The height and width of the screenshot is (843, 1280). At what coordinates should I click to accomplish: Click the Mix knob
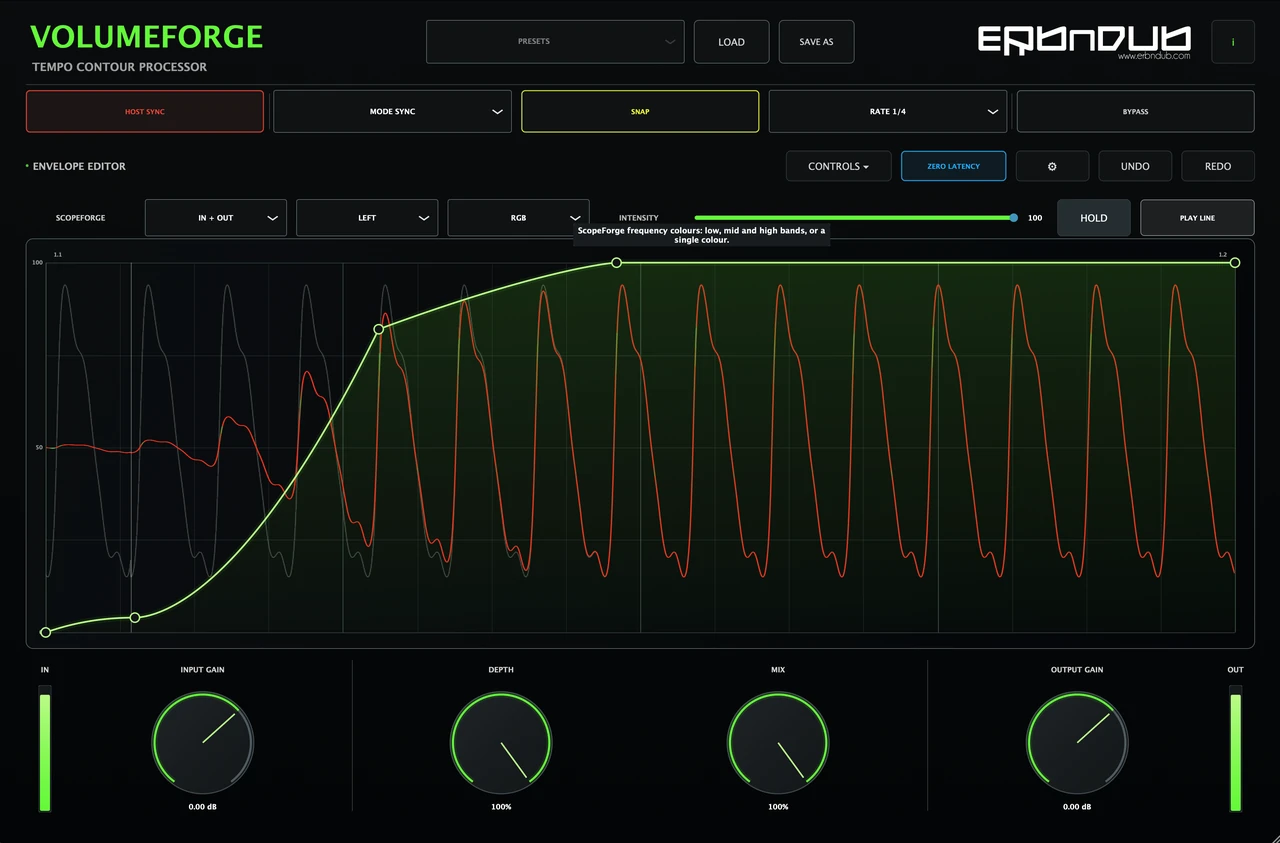click(x=778, y=743)
